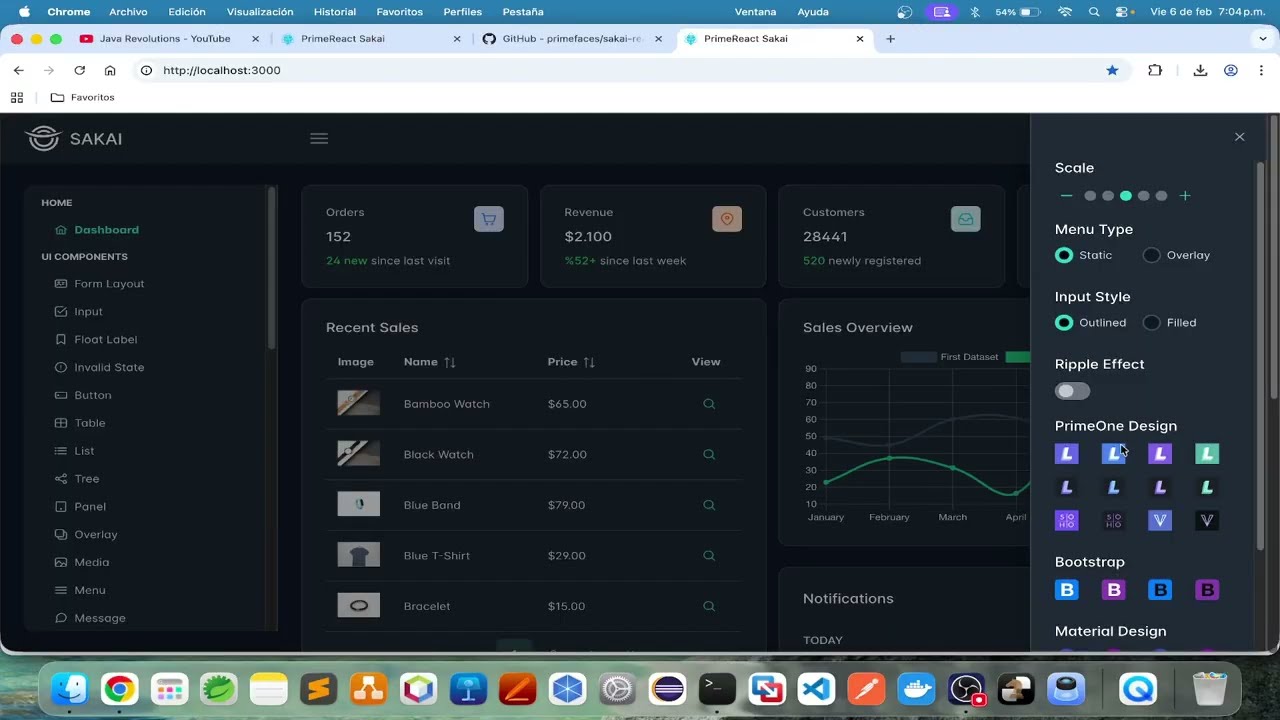Select Outlined input style
This screenshot has height=720, width=1280.
pos(1064,323)
